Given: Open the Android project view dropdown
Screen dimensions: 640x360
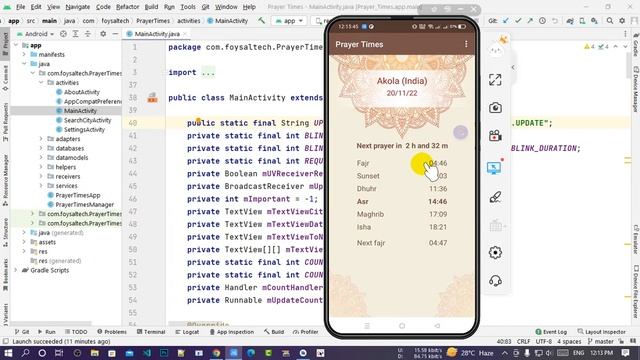Looking at the screenshot, I should tap(36, 34).
